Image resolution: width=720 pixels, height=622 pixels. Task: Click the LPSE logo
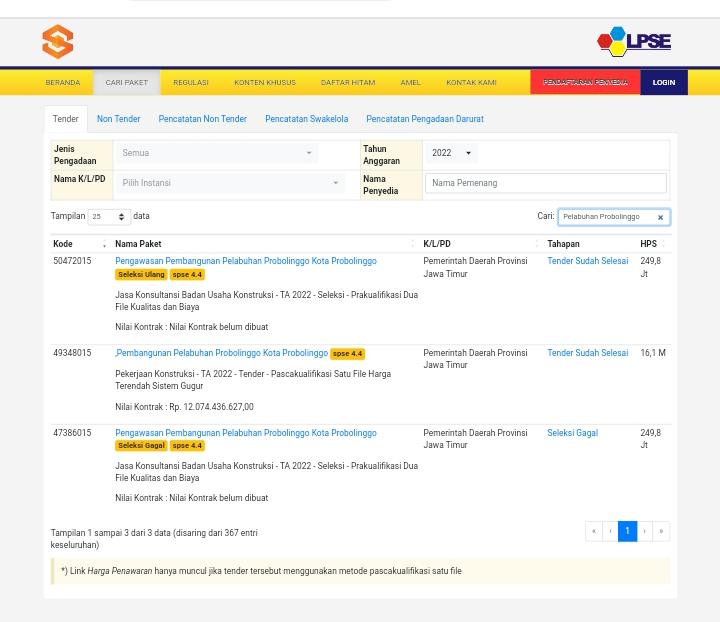pos(633,41)
